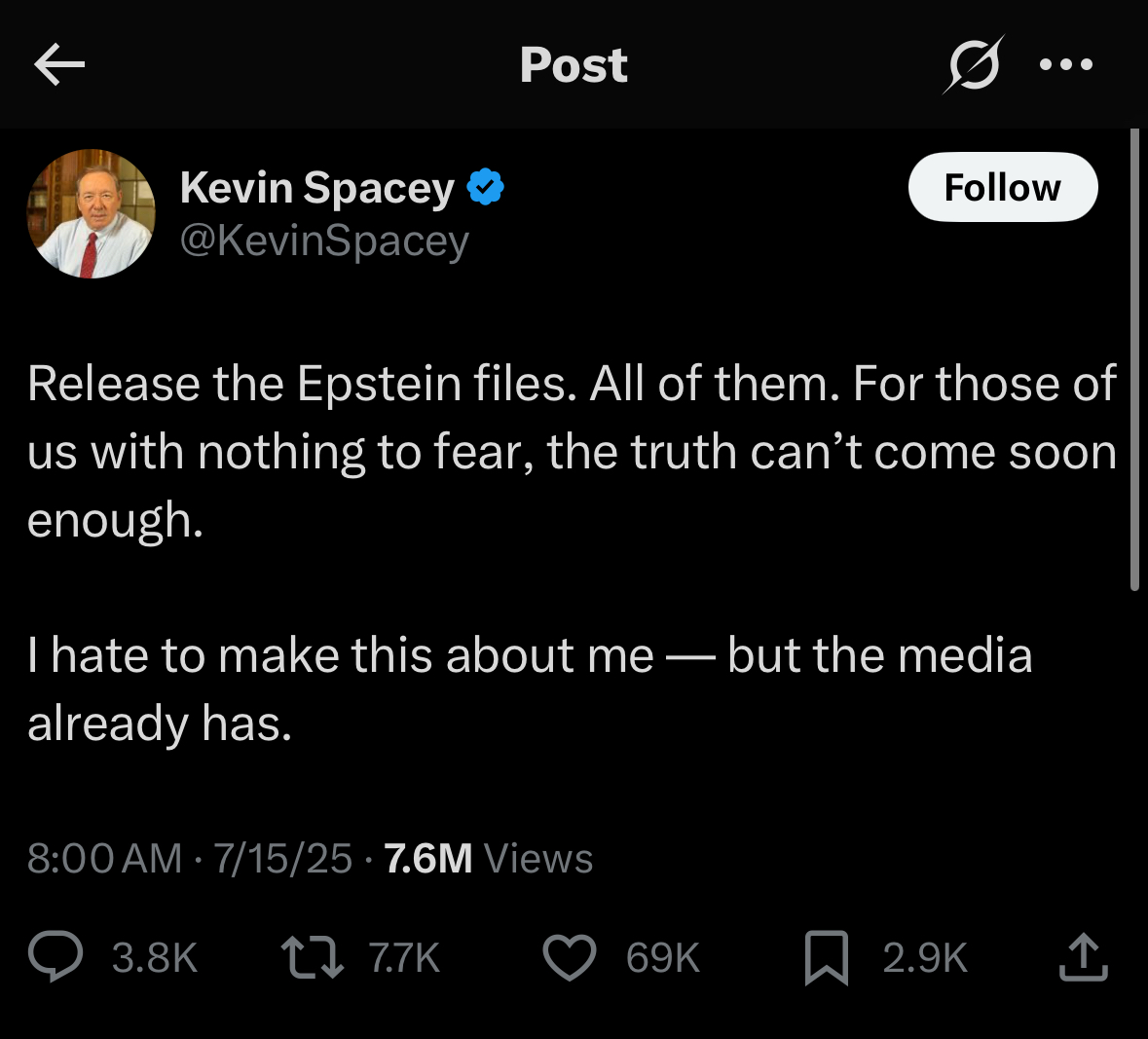Click the 7.7K reposts count
1148x1039 pixels.
click(x=404, y=958)
